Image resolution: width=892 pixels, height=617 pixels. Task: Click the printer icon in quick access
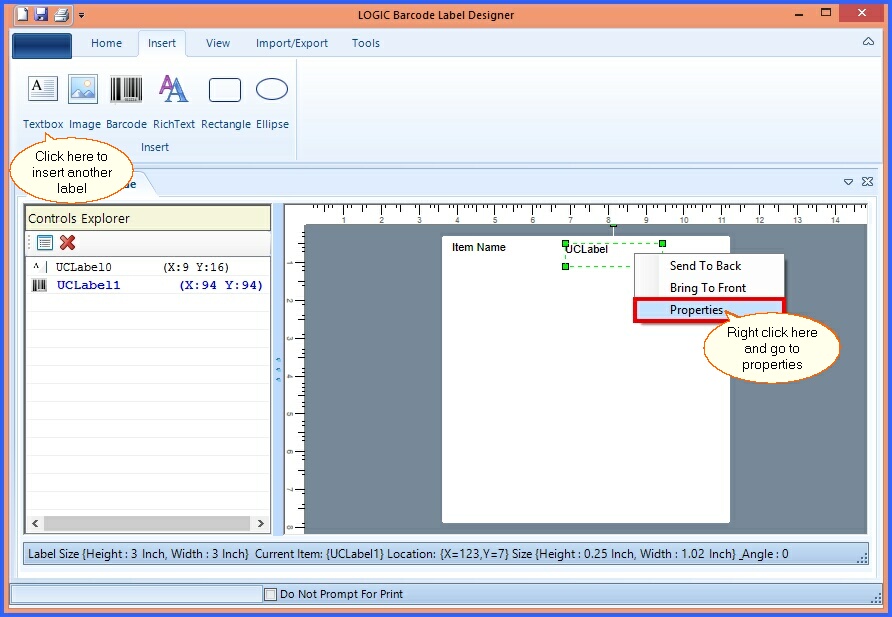pos(61,14)
